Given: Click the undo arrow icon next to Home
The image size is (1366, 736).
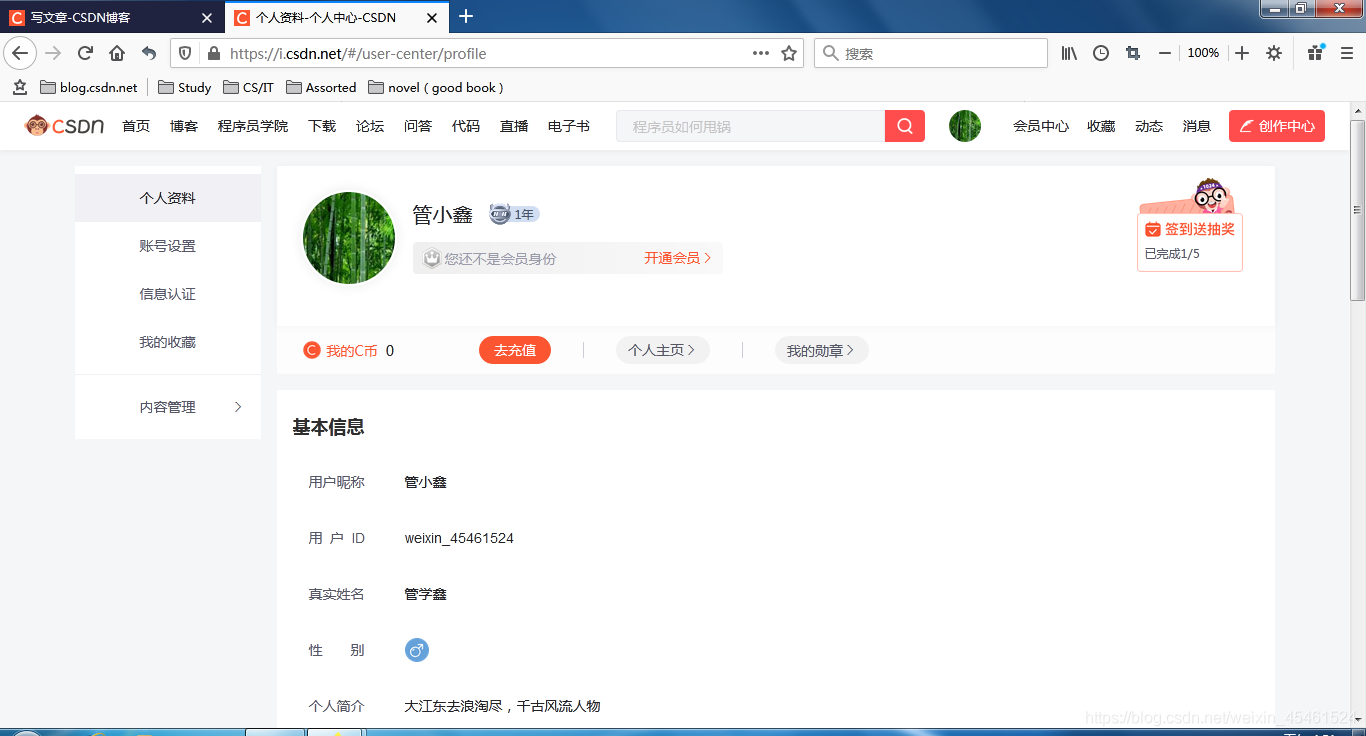Looking at the screenshot, I should click(x=149, y=53).
